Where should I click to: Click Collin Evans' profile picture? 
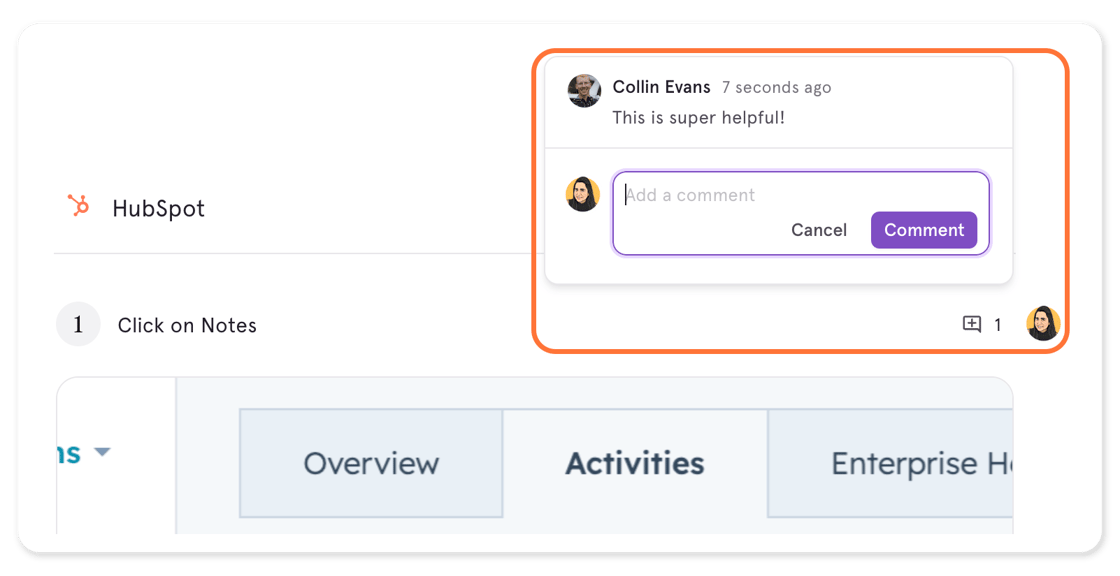584,91
